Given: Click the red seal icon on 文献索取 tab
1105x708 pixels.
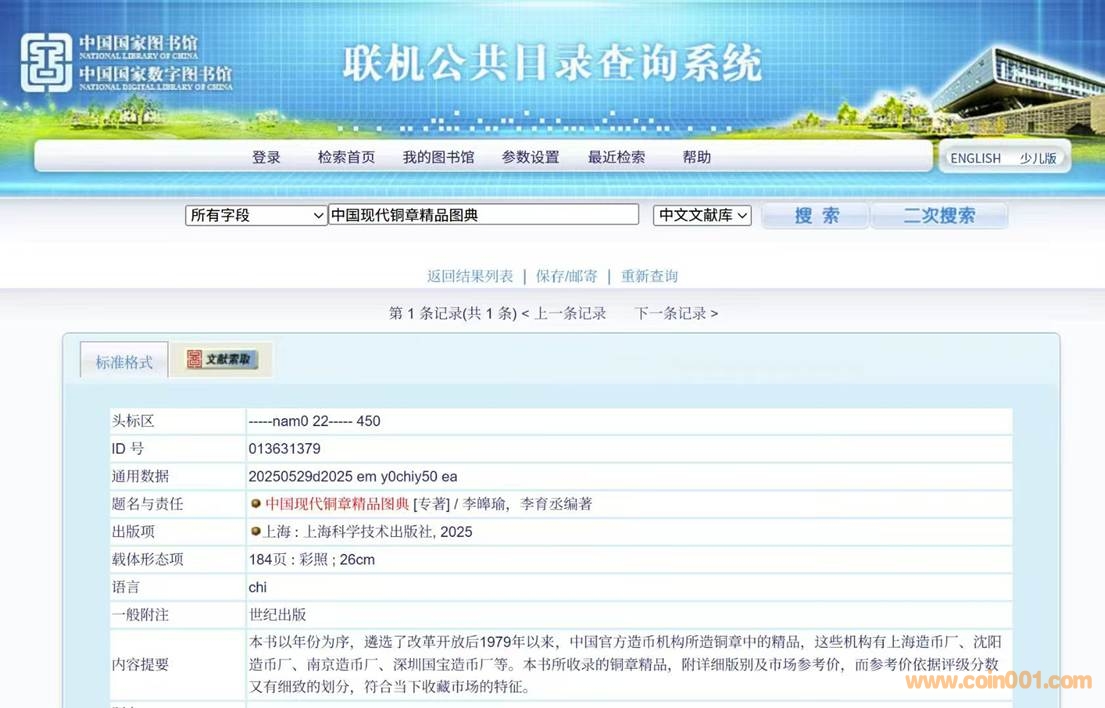Looking at the screenshot, I should coord(194,360).
